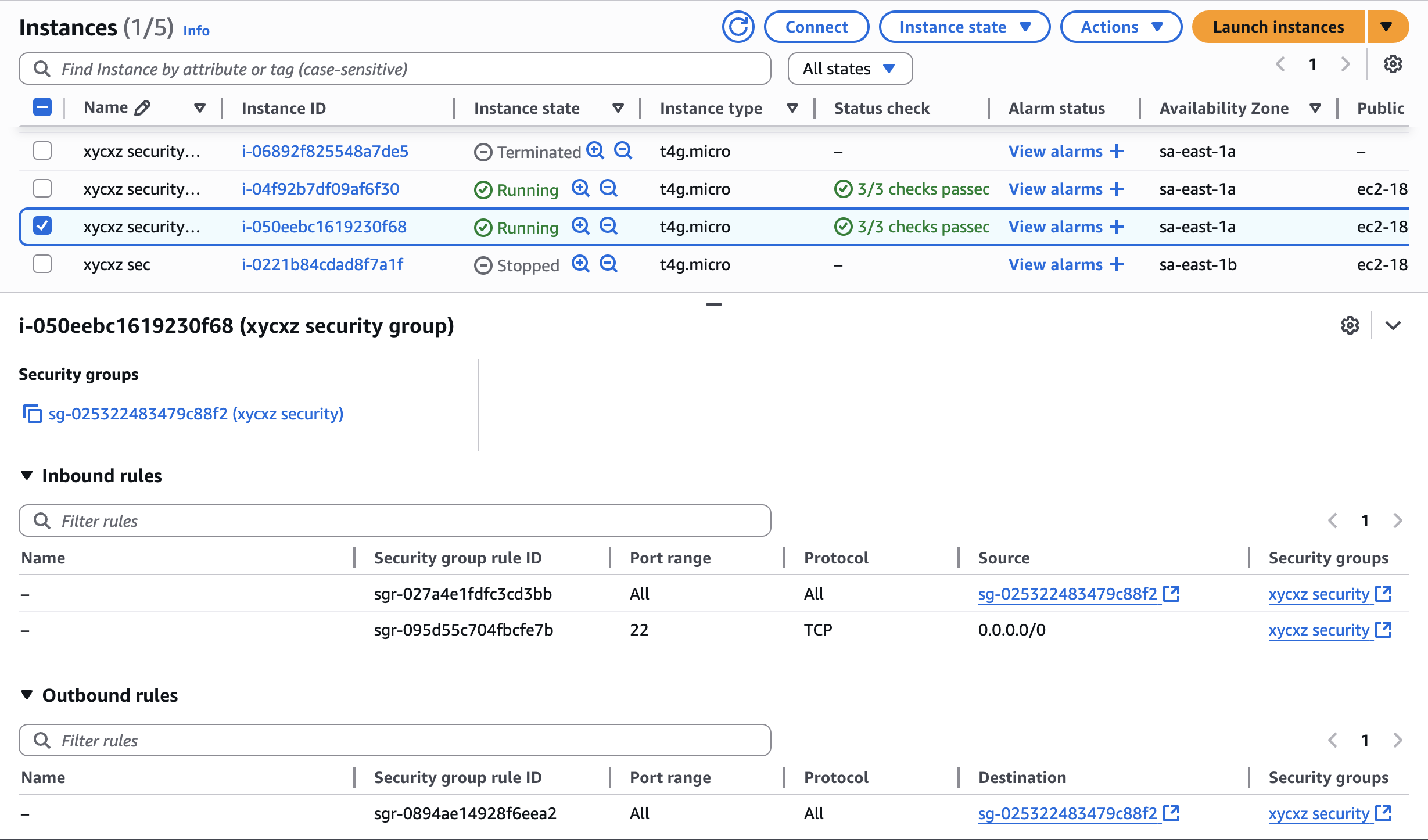Add alarm plus icon for sa-east-1b instance
The height and width of the screenshot is (840, 1428).
pos(1116,264)
